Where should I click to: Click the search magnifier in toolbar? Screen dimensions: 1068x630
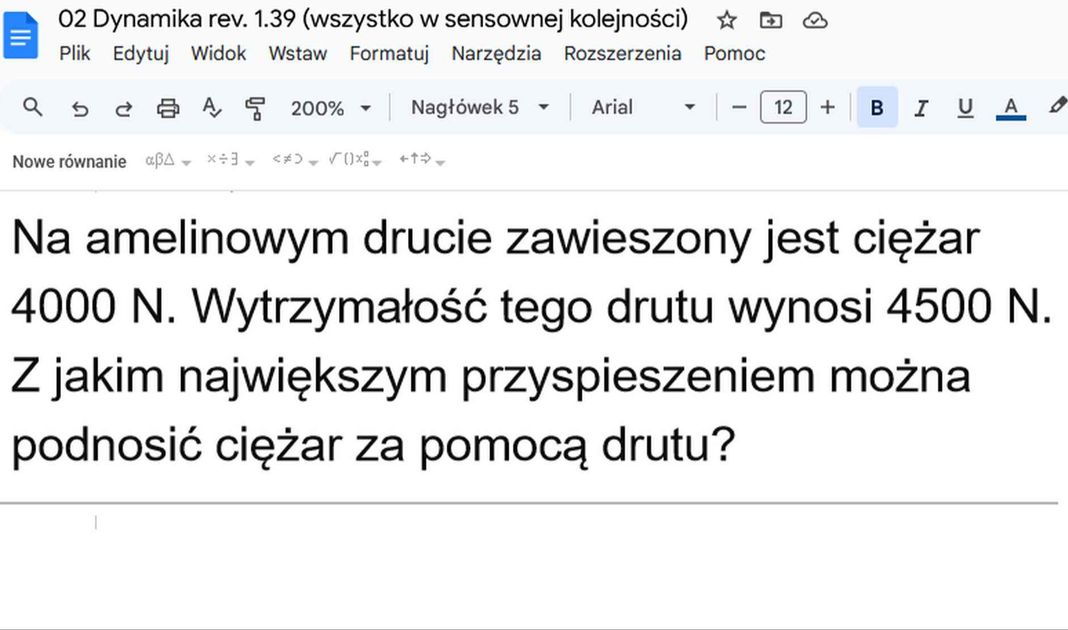click(33, 107)
